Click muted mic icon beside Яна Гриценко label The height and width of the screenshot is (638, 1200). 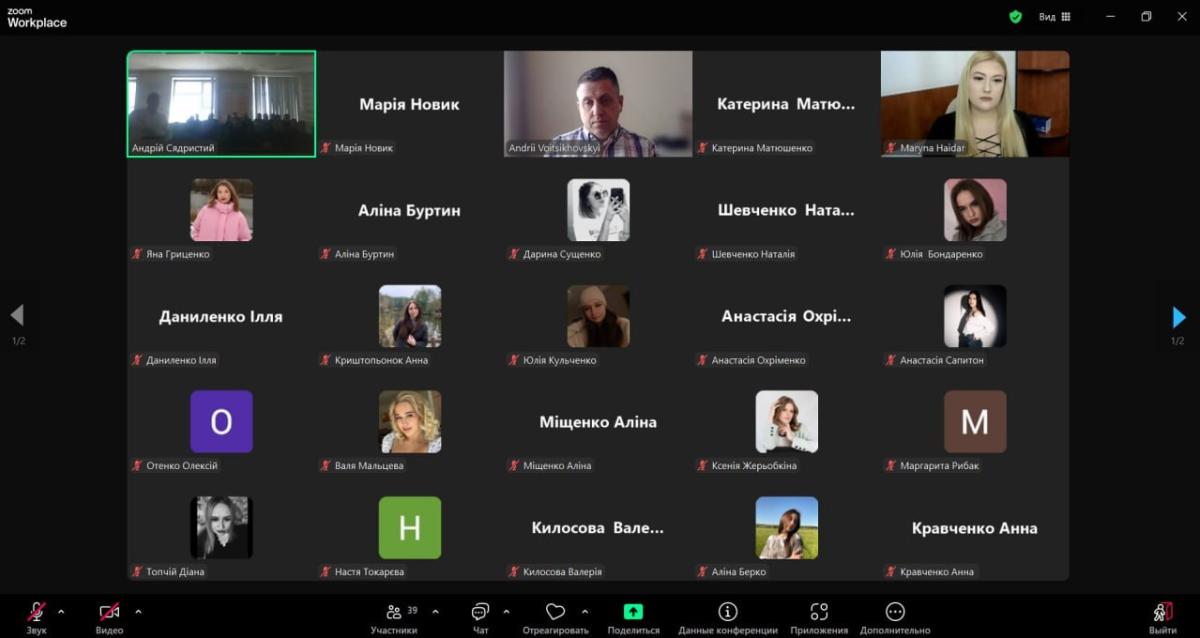pyautogui.click(x=137, y=254)
